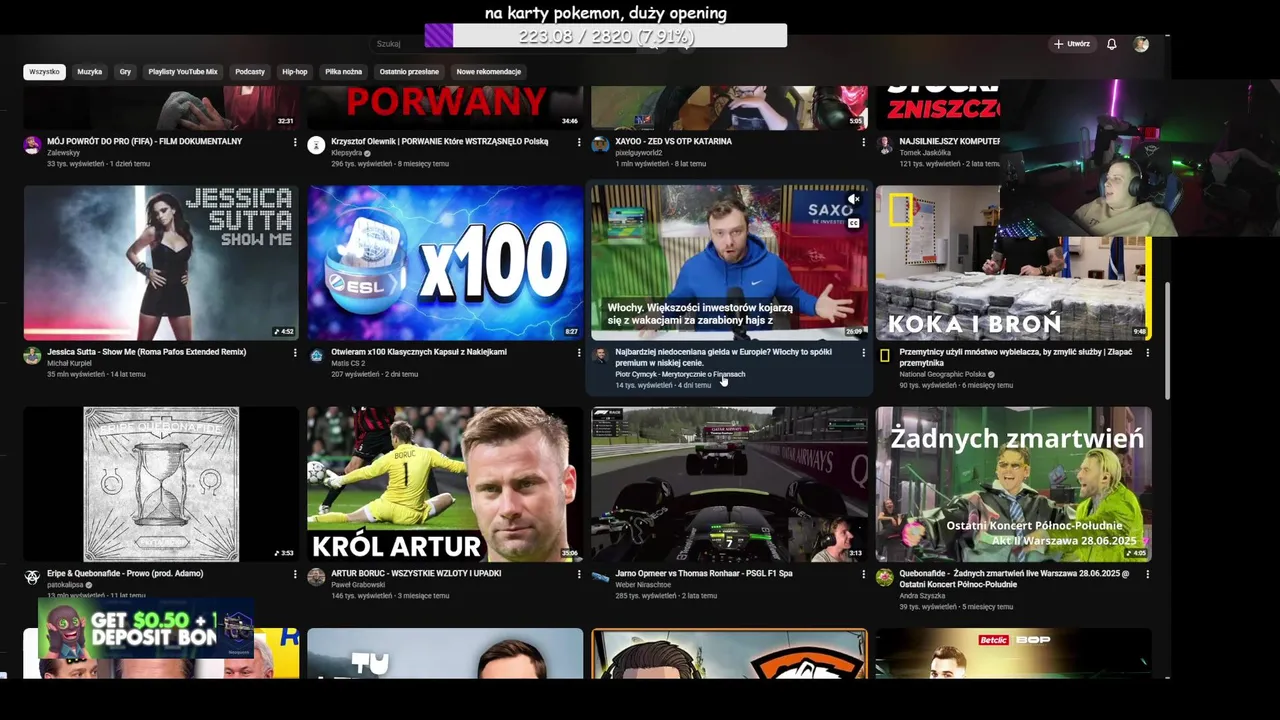Open options menu for Przemytnicy video

[x=1147, y=353]
